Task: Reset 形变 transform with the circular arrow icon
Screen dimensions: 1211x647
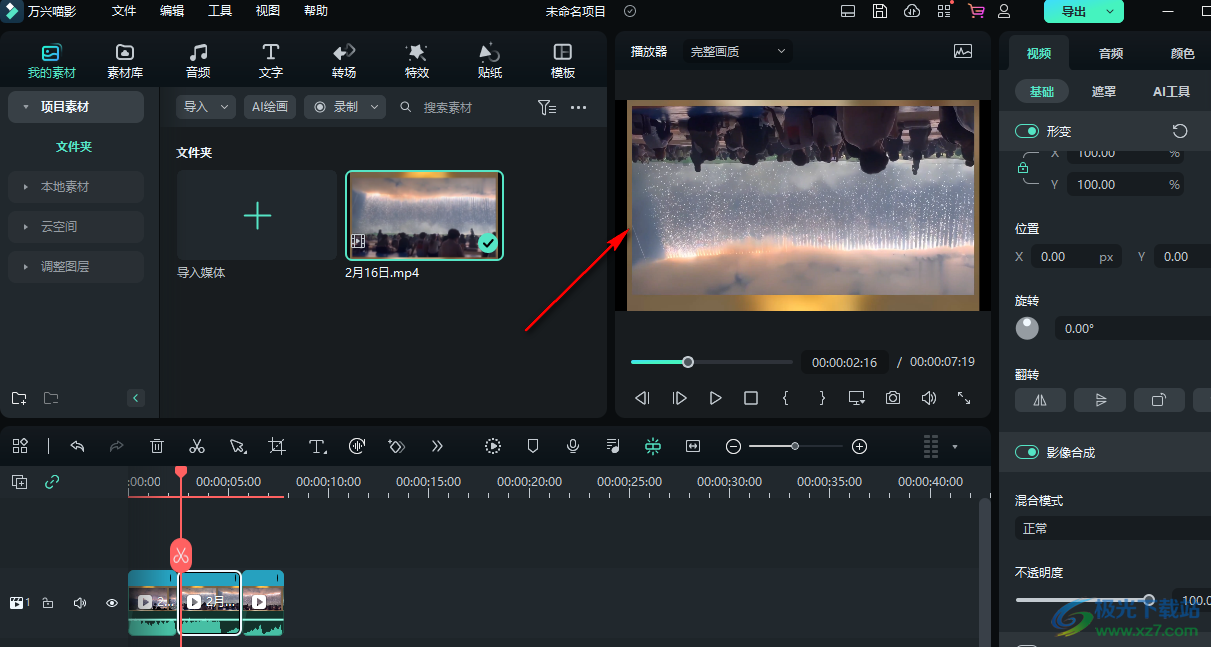Action: click(1180, 131)
